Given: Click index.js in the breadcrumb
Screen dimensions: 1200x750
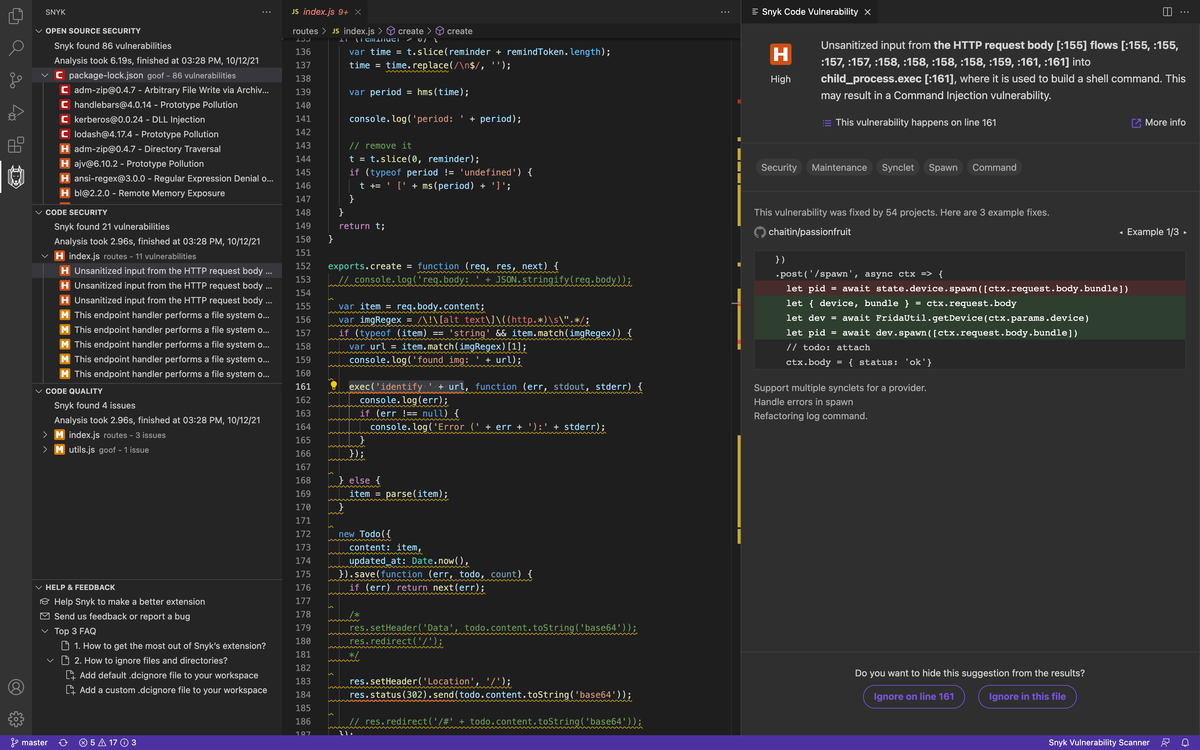Looking at the screenshot, I should coord(353,31).
